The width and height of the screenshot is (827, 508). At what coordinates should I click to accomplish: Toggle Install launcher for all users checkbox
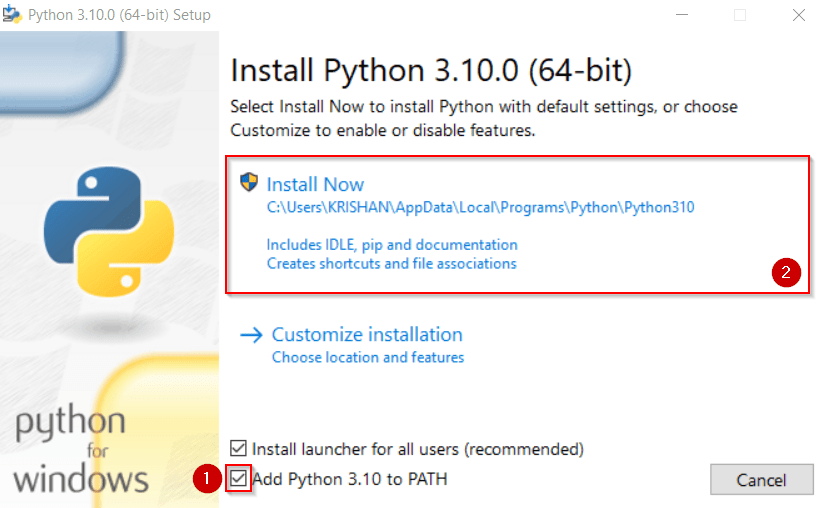(238, 448)
